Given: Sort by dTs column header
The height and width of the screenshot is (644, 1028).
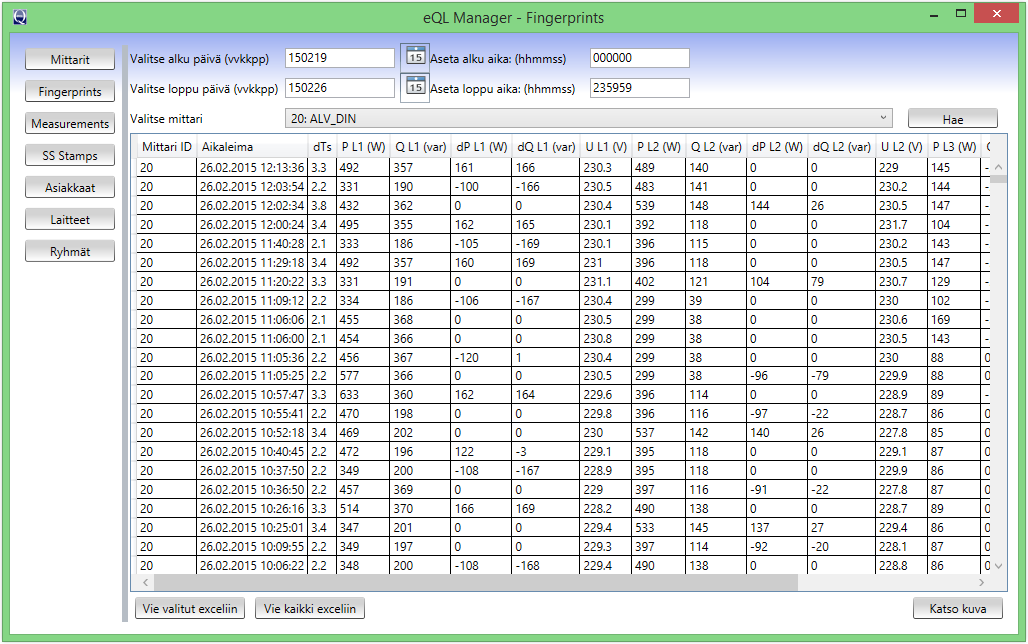Looking at the screenshot, I should (x=322, y=147).
